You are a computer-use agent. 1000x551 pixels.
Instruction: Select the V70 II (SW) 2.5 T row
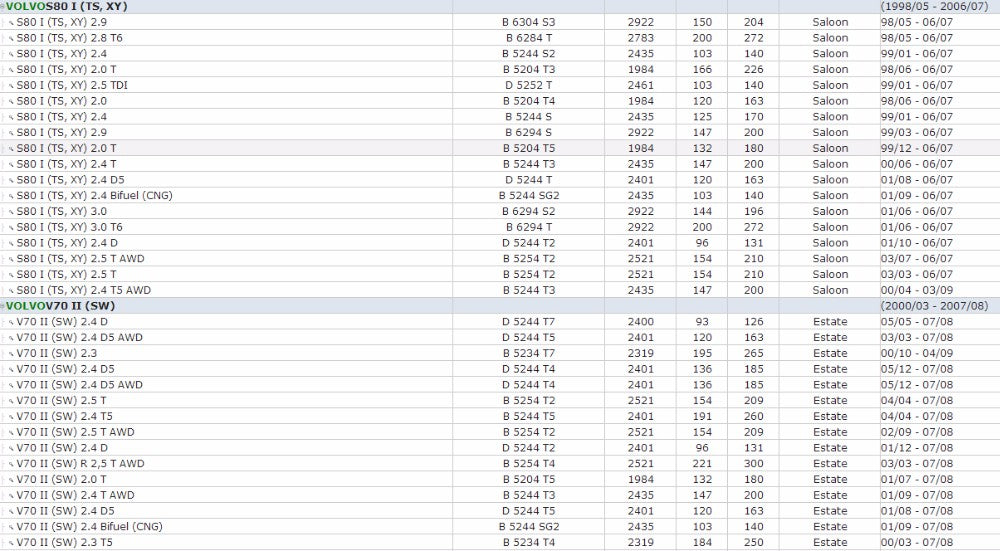500,400
